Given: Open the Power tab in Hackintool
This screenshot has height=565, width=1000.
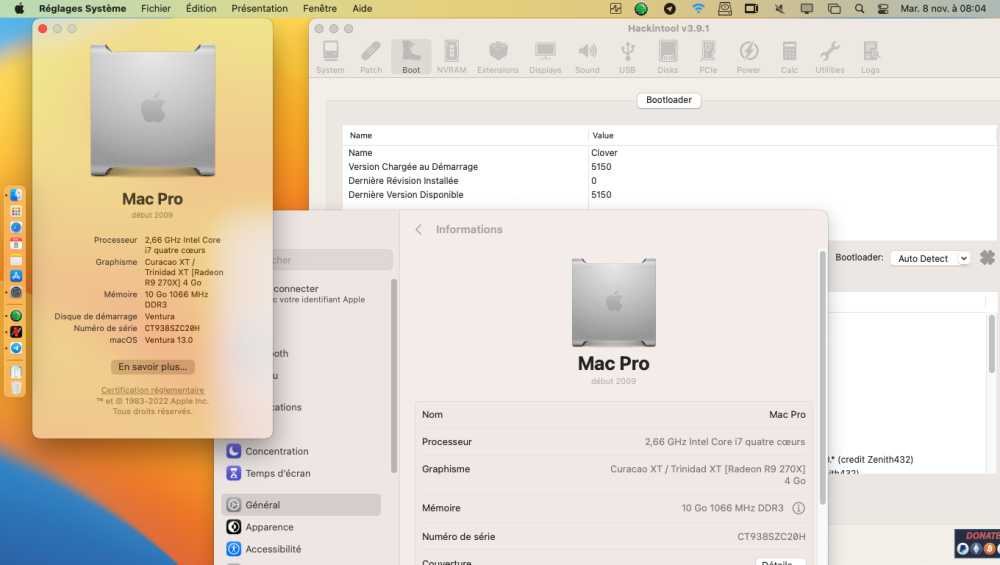Looking at the screenshot, I should point(749,57).
